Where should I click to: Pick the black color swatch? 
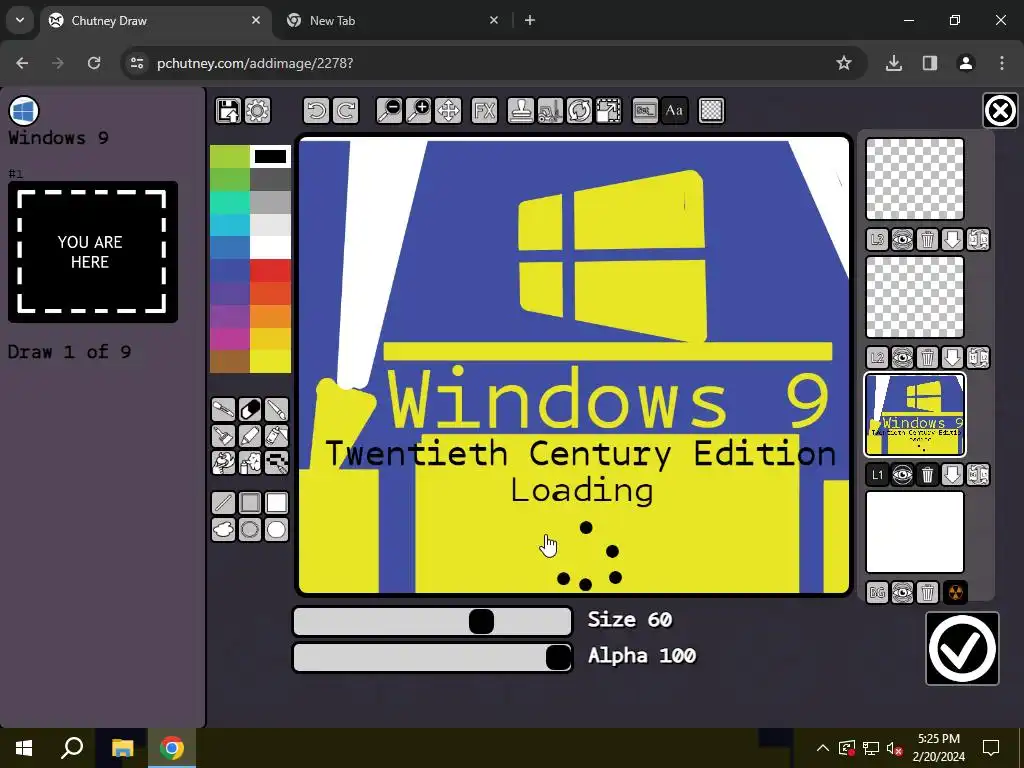(270, 157)
